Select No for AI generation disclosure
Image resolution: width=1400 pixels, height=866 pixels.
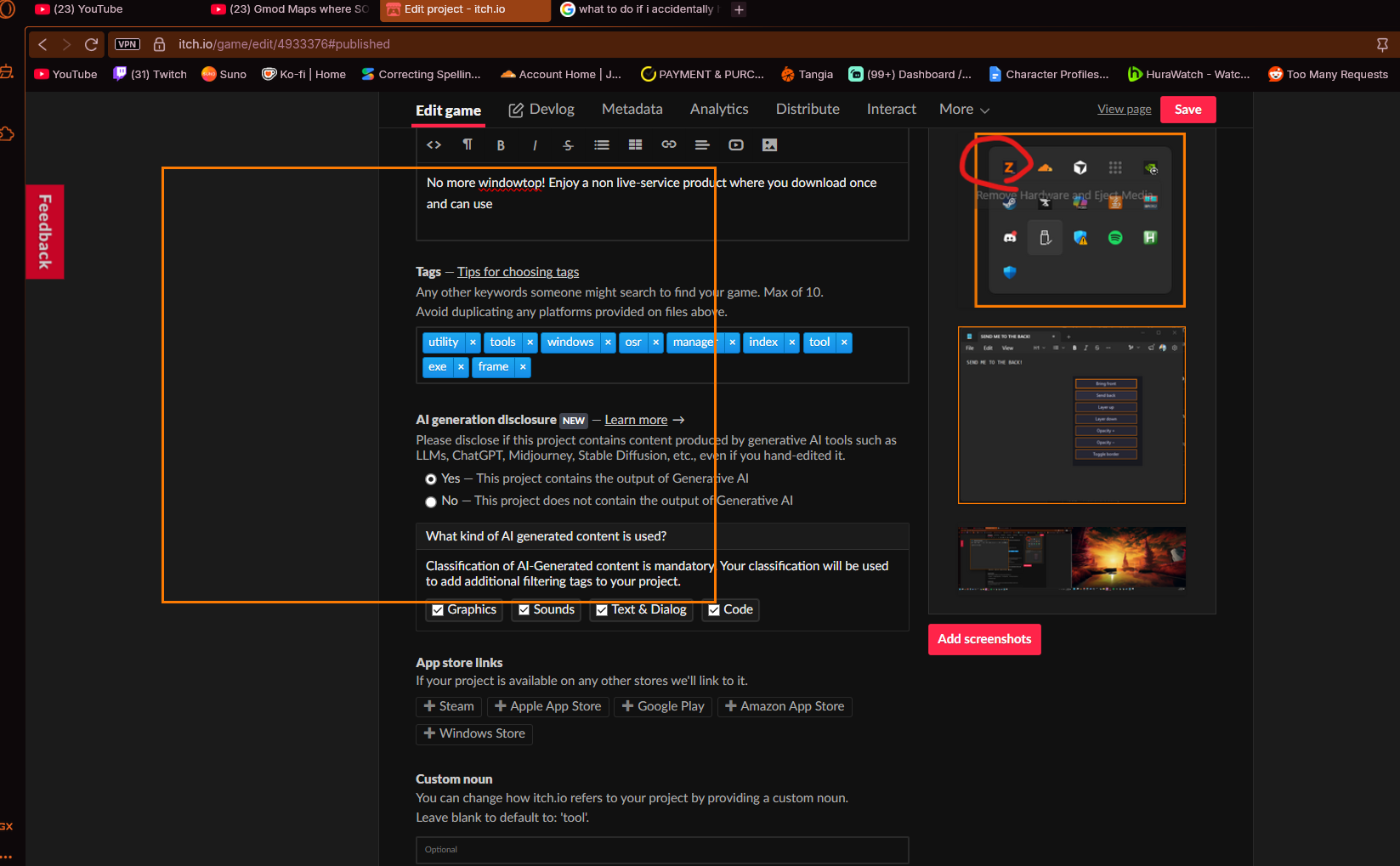click(x=431, y=501)
